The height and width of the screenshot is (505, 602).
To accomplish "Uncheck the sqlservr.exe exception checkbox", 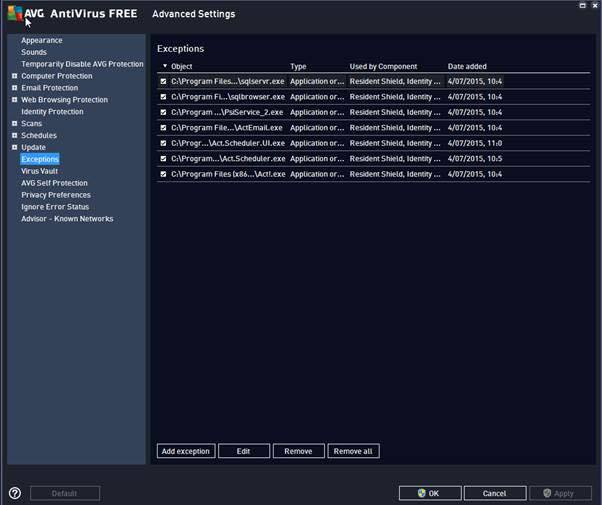I will pyautogui.click(x=164, y=81).
